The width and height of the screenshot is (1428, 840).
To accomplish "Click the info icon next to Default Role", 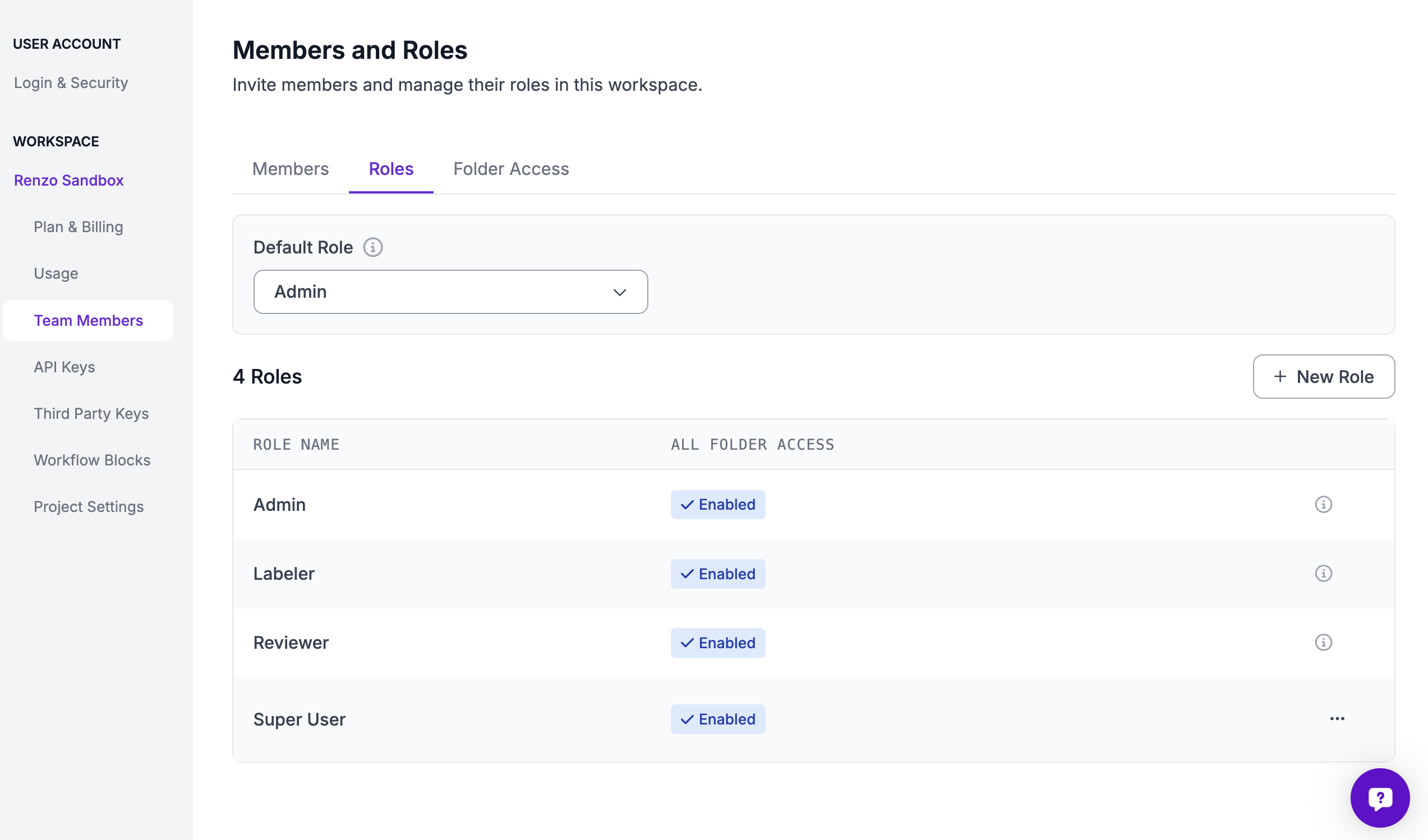I will [x=373, y=247].
